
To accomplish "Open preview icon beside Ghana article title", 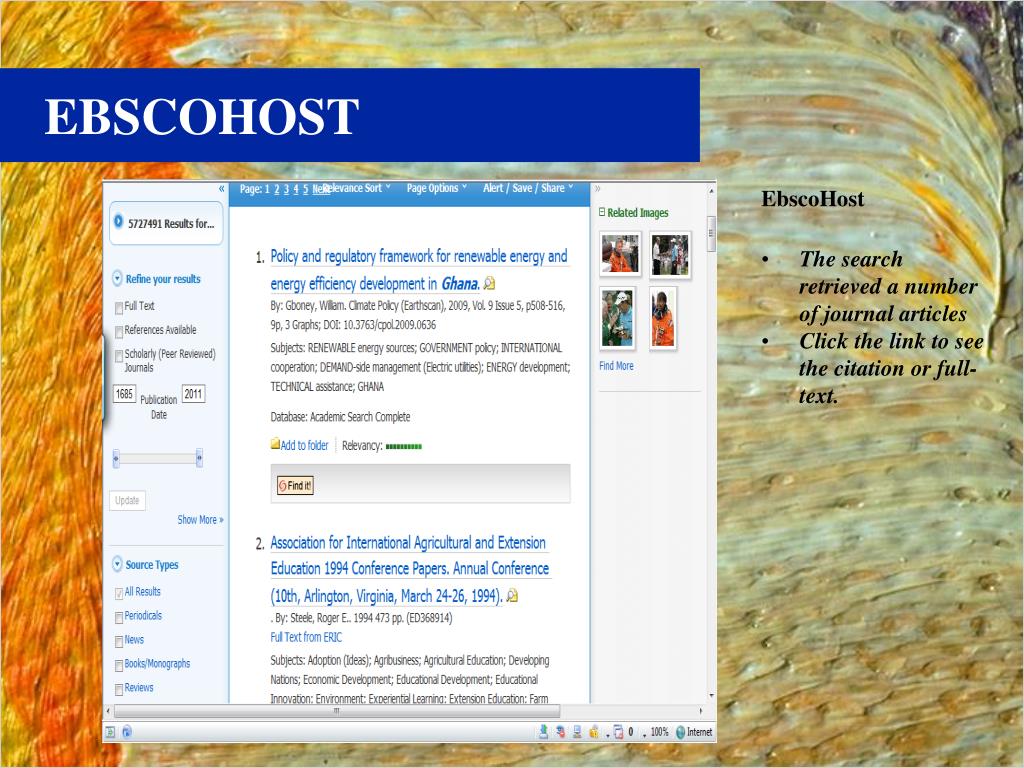I will [489, 283].
